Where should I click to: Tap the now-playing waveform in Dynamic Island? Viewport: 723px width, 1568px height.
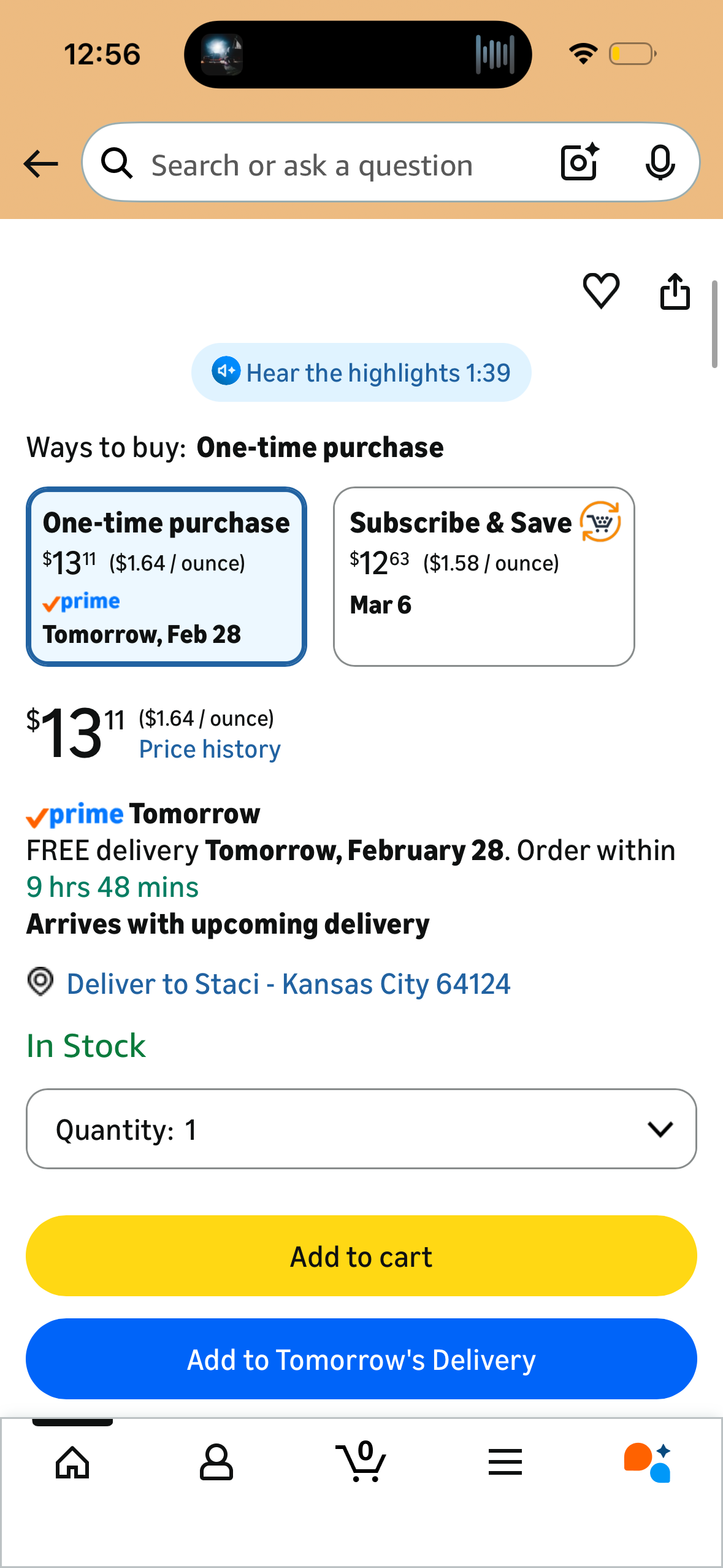click(494, 55)
